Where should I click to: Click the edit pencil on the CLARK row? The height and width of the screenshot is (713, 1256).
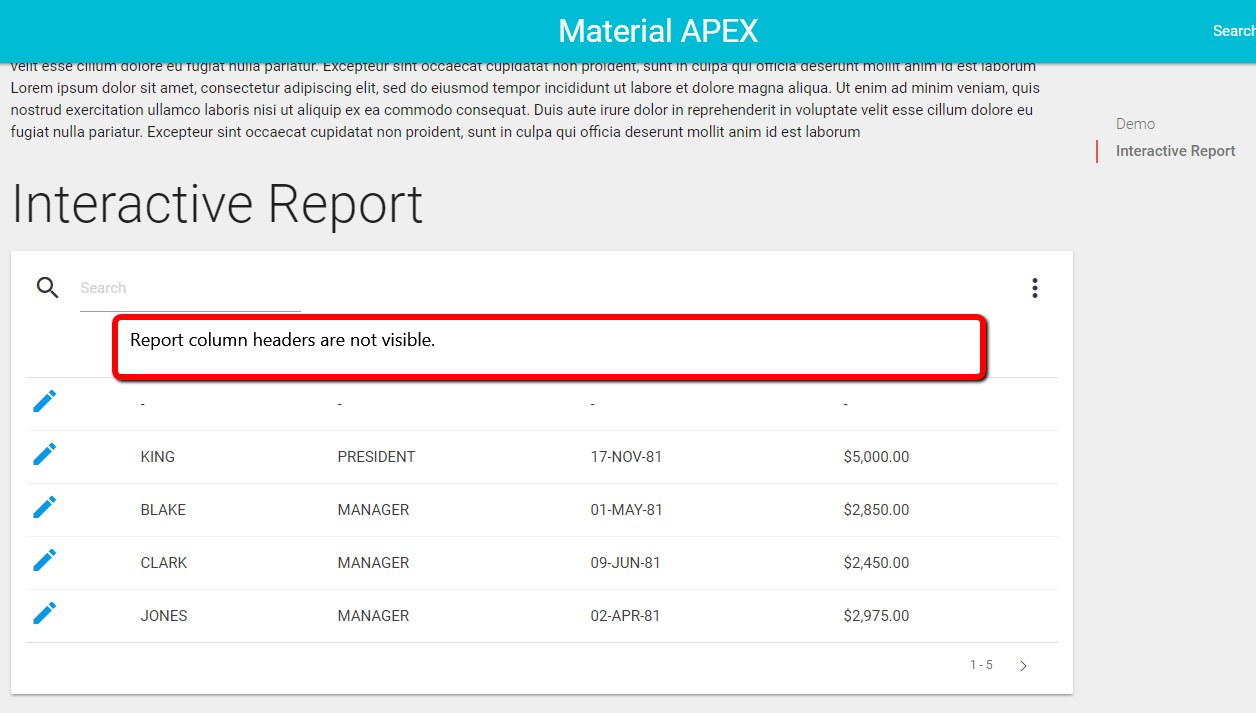click(44, 559)
